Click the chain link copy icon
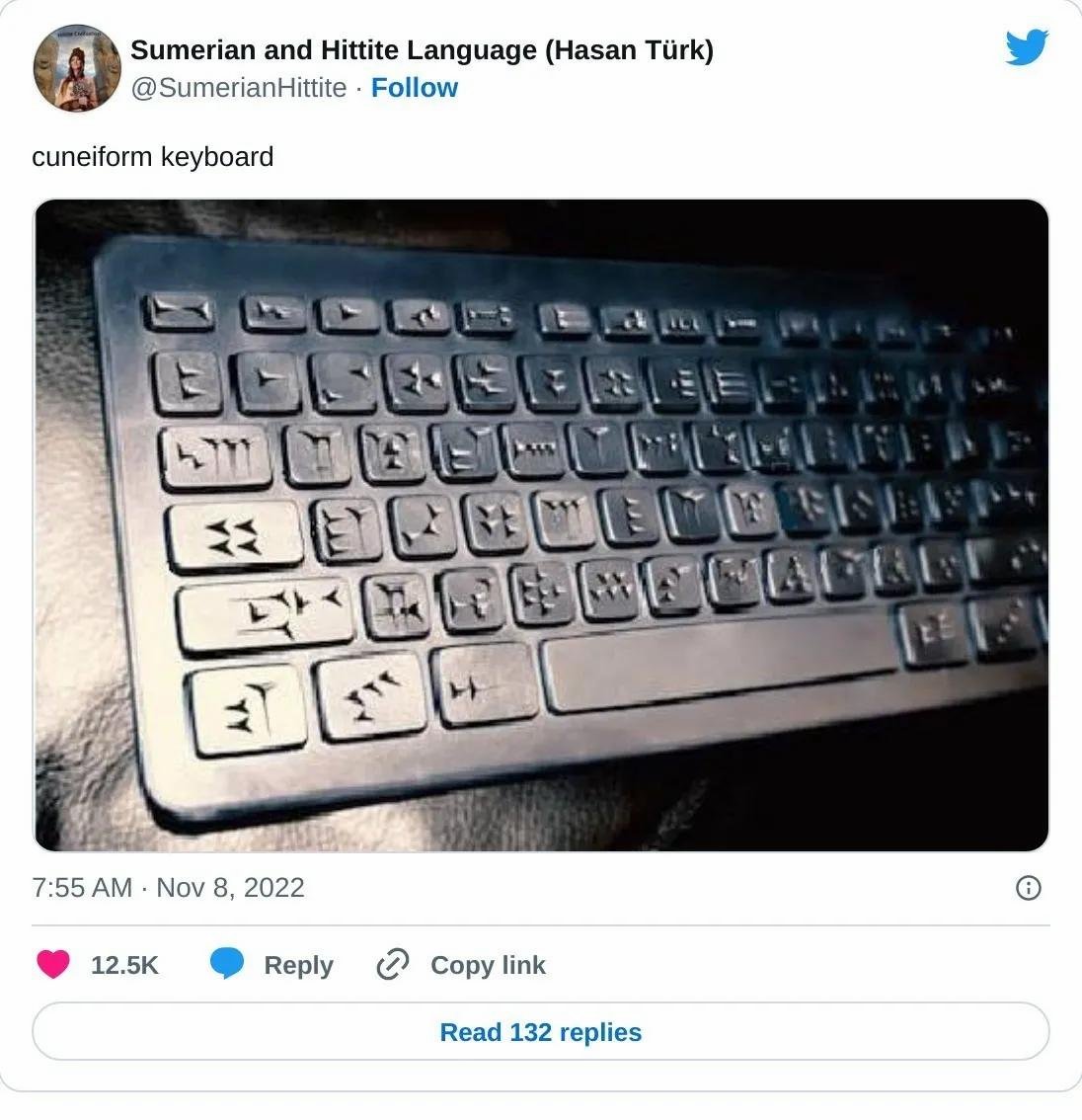 [393, 964]
